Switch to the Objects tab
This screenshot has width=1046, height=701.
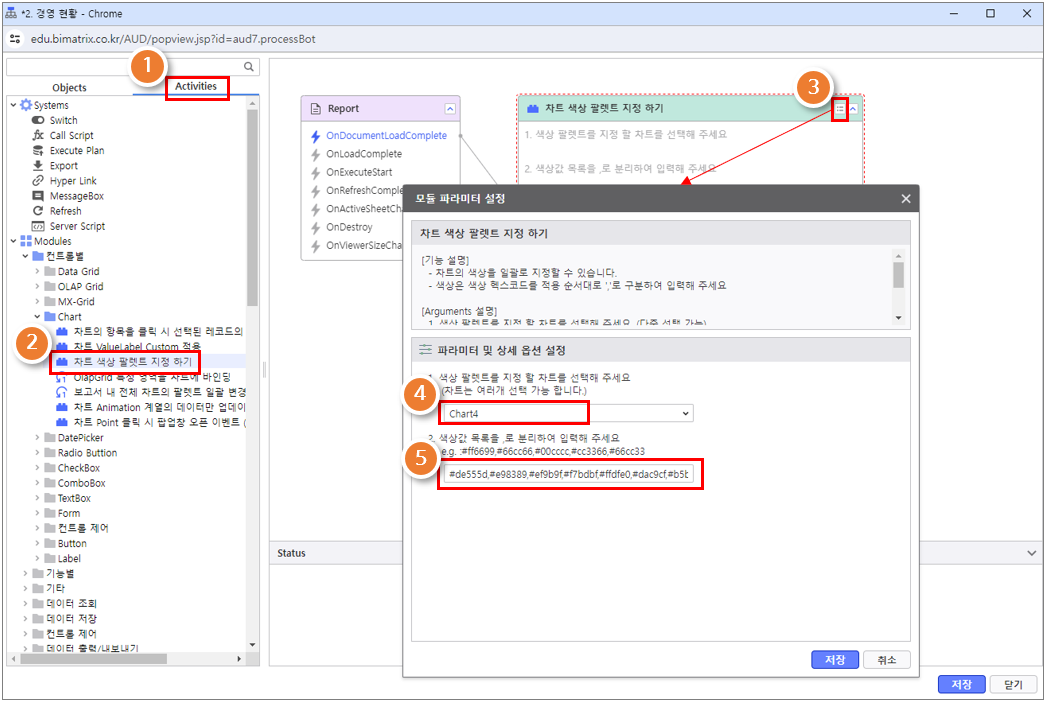pos(69,87)
